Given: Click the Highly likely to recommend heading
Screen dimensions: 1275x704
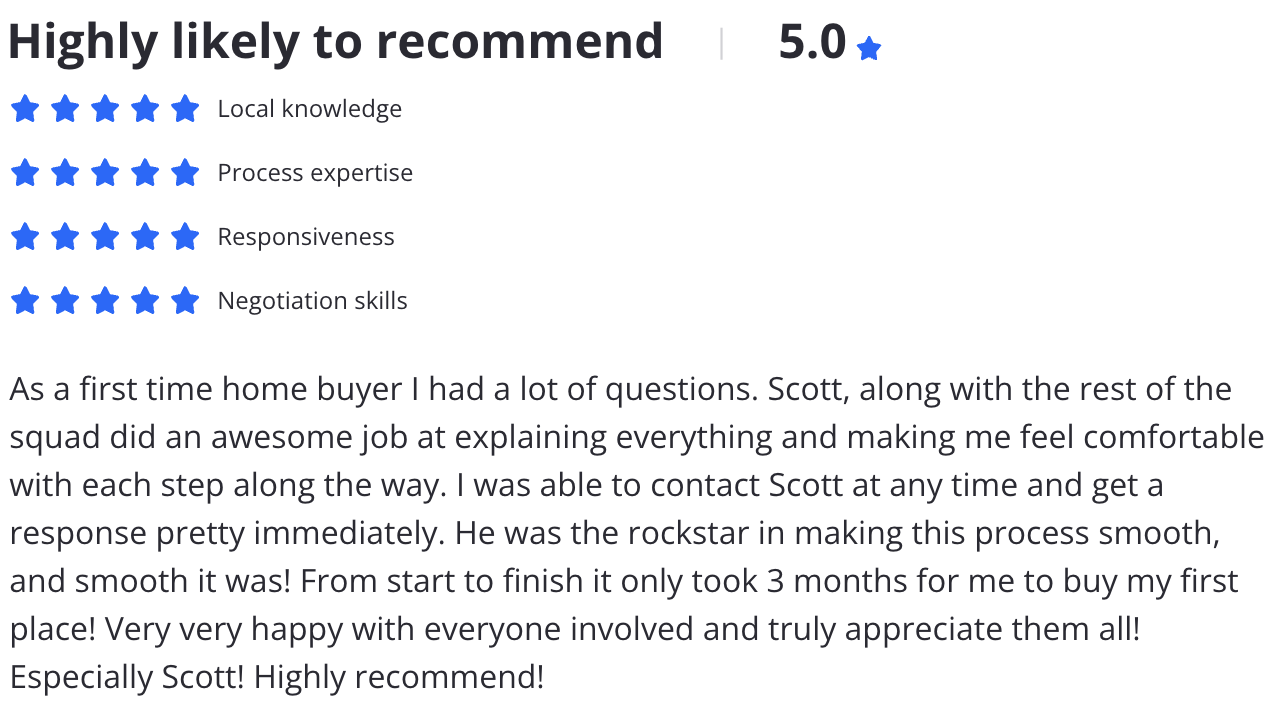Looking at the screenshot, I should 336,43.
